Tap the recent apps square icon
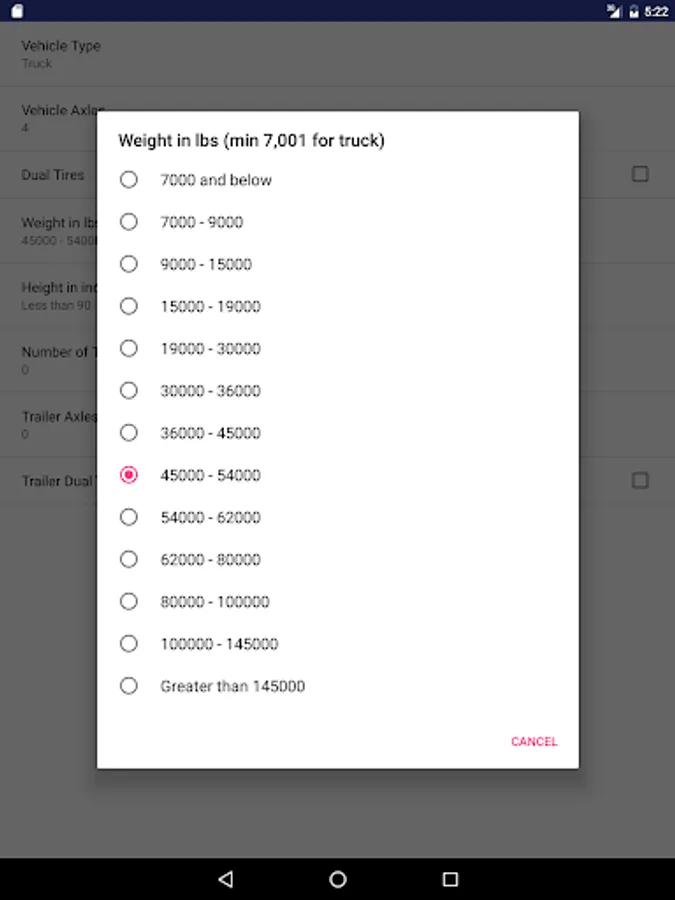This screenshot has height=900, width=675. [450, 879]
